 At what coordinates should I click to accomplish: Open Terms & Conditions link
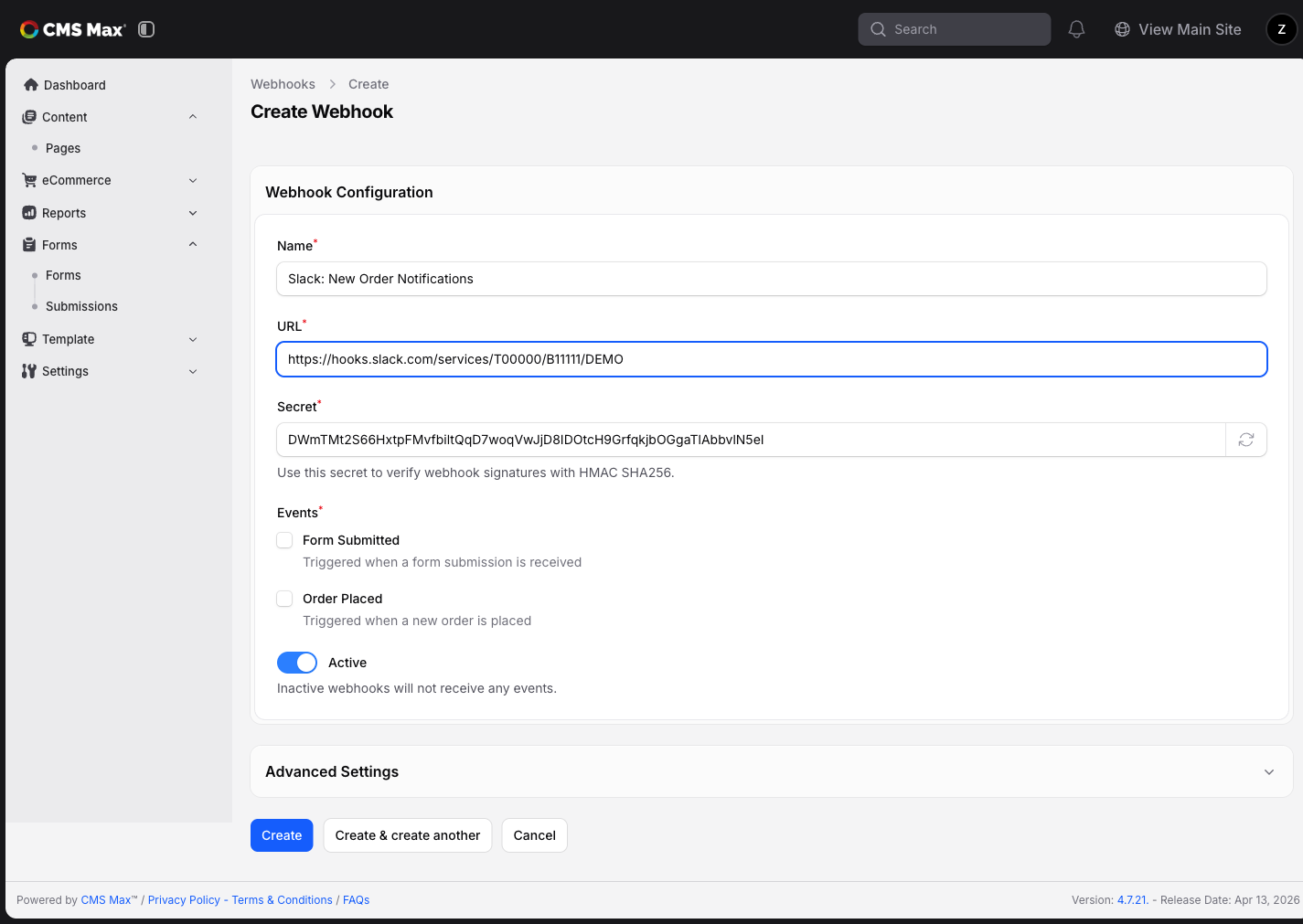pos(282,900)
